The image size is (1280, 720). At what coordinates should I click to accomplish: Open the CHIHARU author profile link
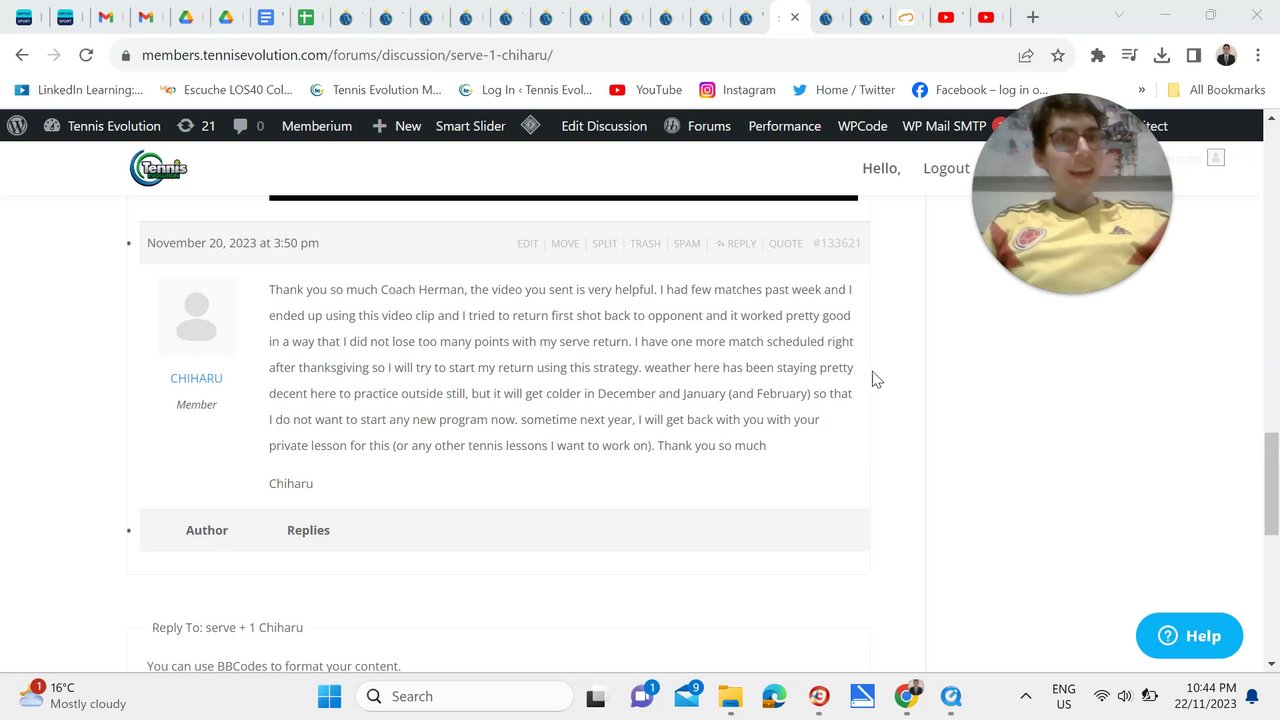pos(196,378)
